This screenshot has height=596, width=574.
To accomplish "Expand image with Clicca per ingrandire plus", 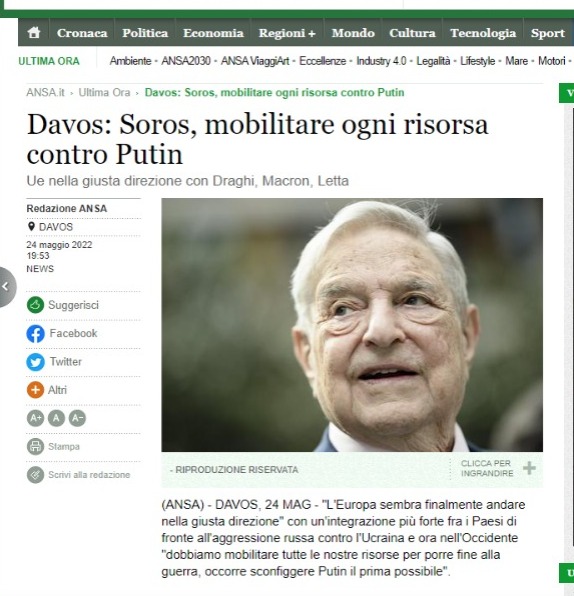I will pyautogui.click(x=529, y=468).
